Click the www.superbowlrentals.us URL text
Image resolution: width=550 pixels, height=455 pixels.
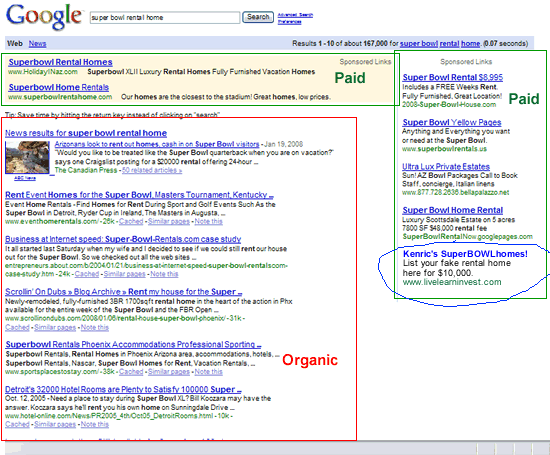(x=444, y=149)
